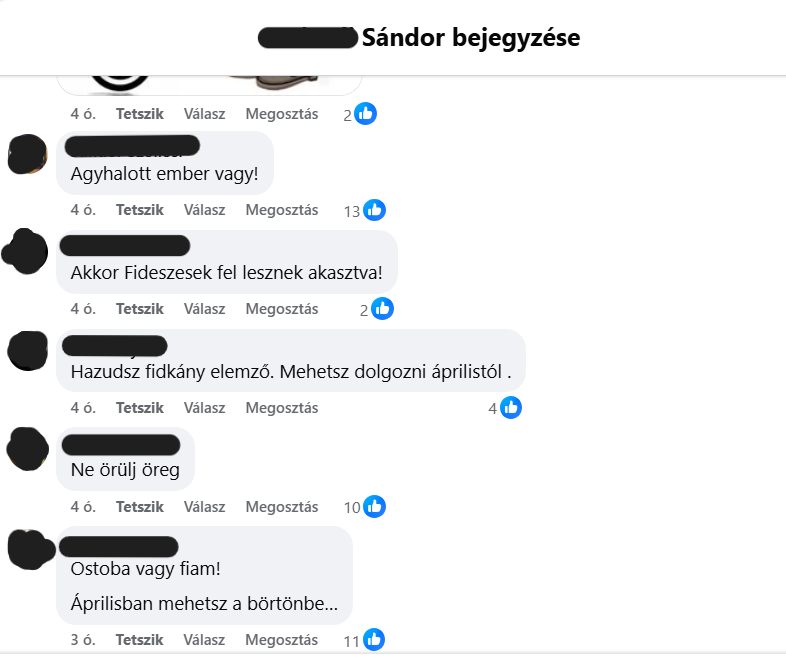
Task: Click like icon under 'Ostoba vagy fiam!' comment
Action: pos(374,639)
